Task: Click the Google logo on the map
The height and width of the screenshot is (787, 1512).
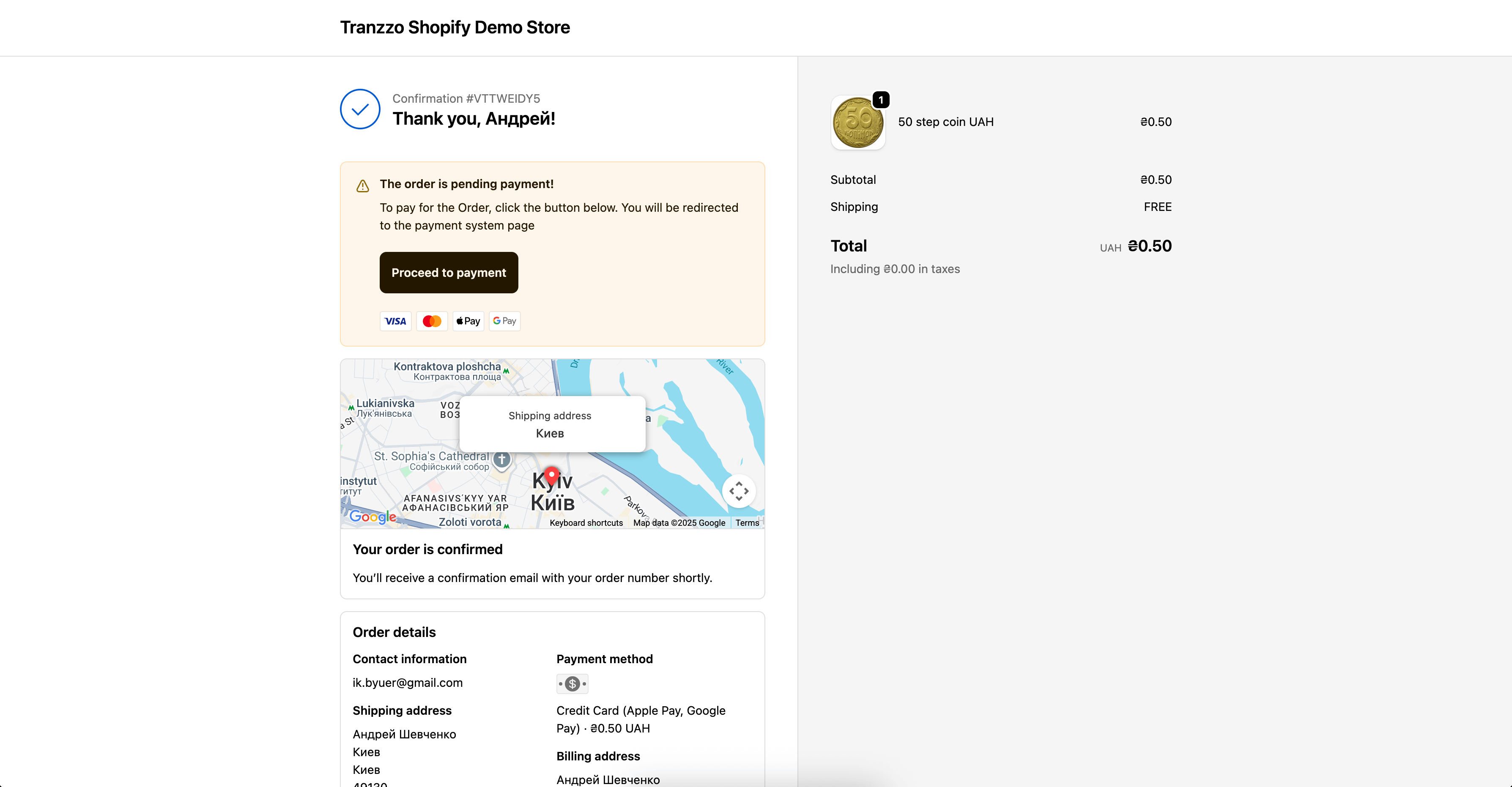Action: (373, 516)
